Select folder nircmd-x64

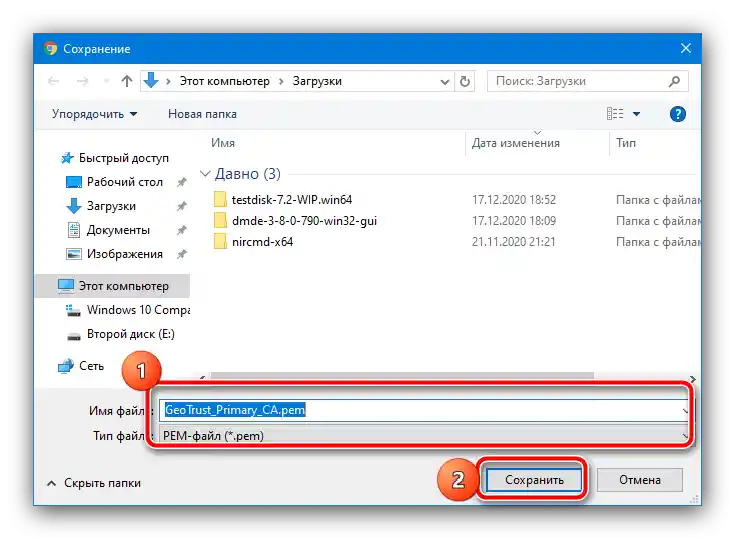coord(262,242)
